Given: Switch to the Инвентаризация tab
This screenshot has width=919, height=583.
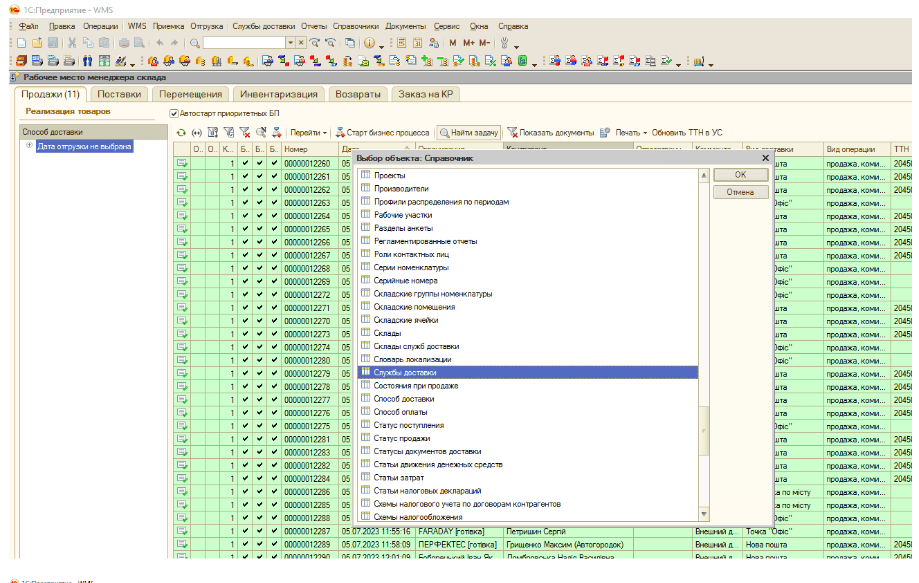Looking at the screenshot, I should pos(279,94).
